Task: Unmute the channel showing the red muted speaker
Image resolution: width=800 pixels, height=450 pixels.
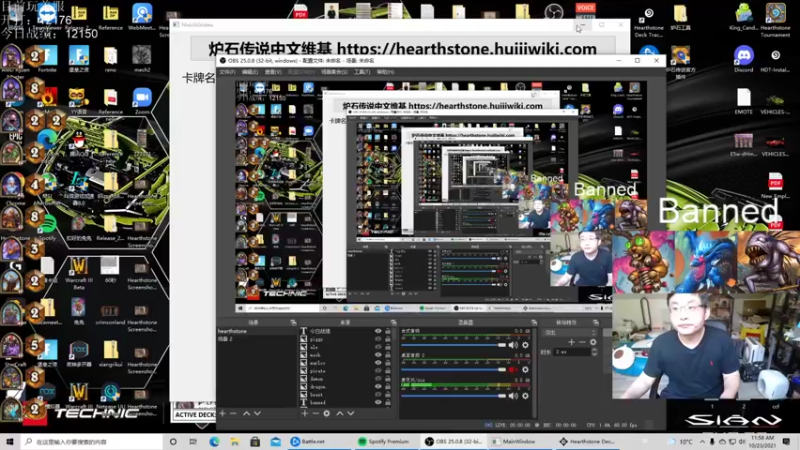Action: click(x=513, y=369)
